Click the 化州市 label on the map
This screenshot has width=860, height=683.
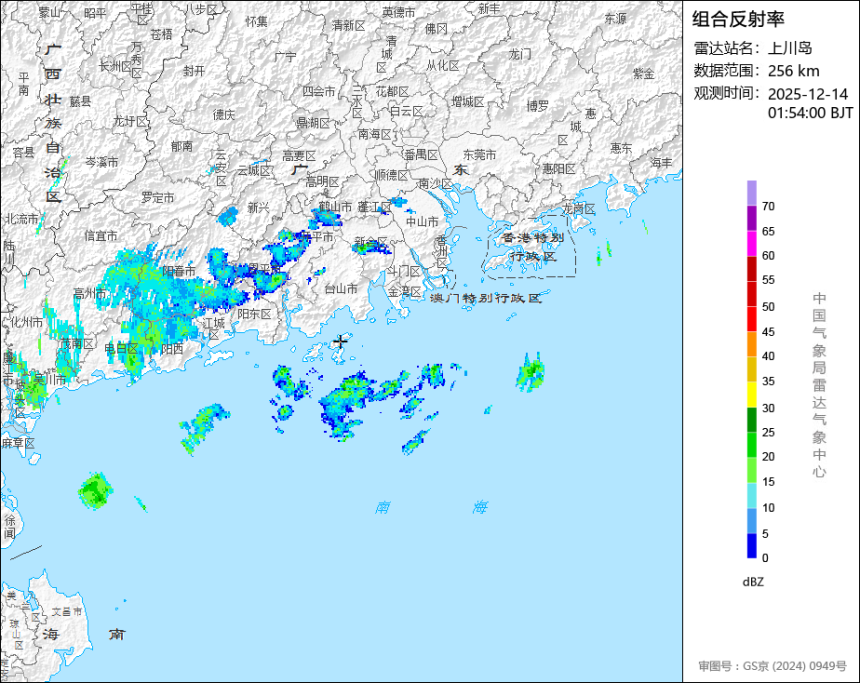(26, 322)
